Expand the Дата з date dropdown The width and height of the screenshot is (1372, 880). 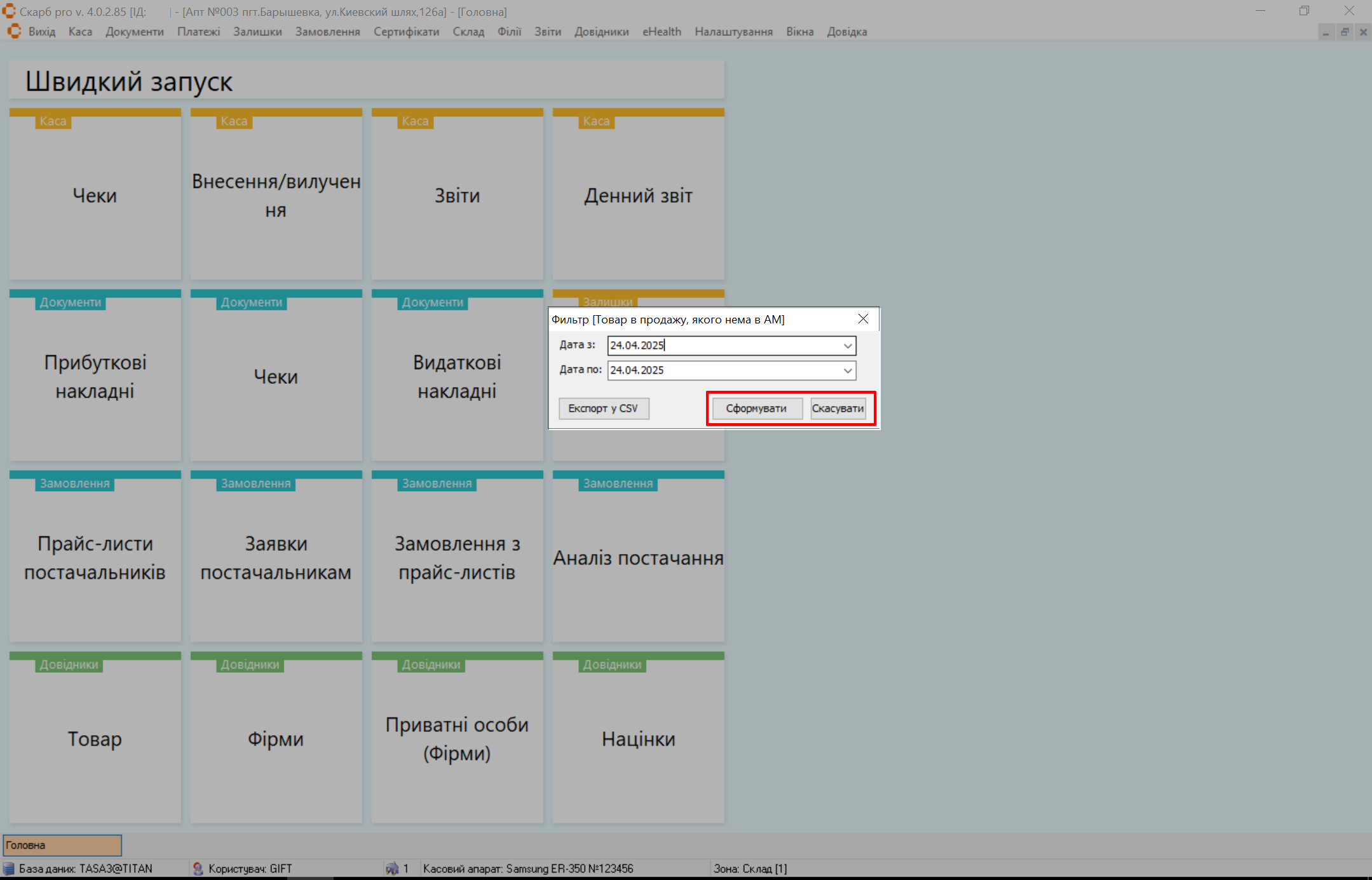[x=848, y=346]
